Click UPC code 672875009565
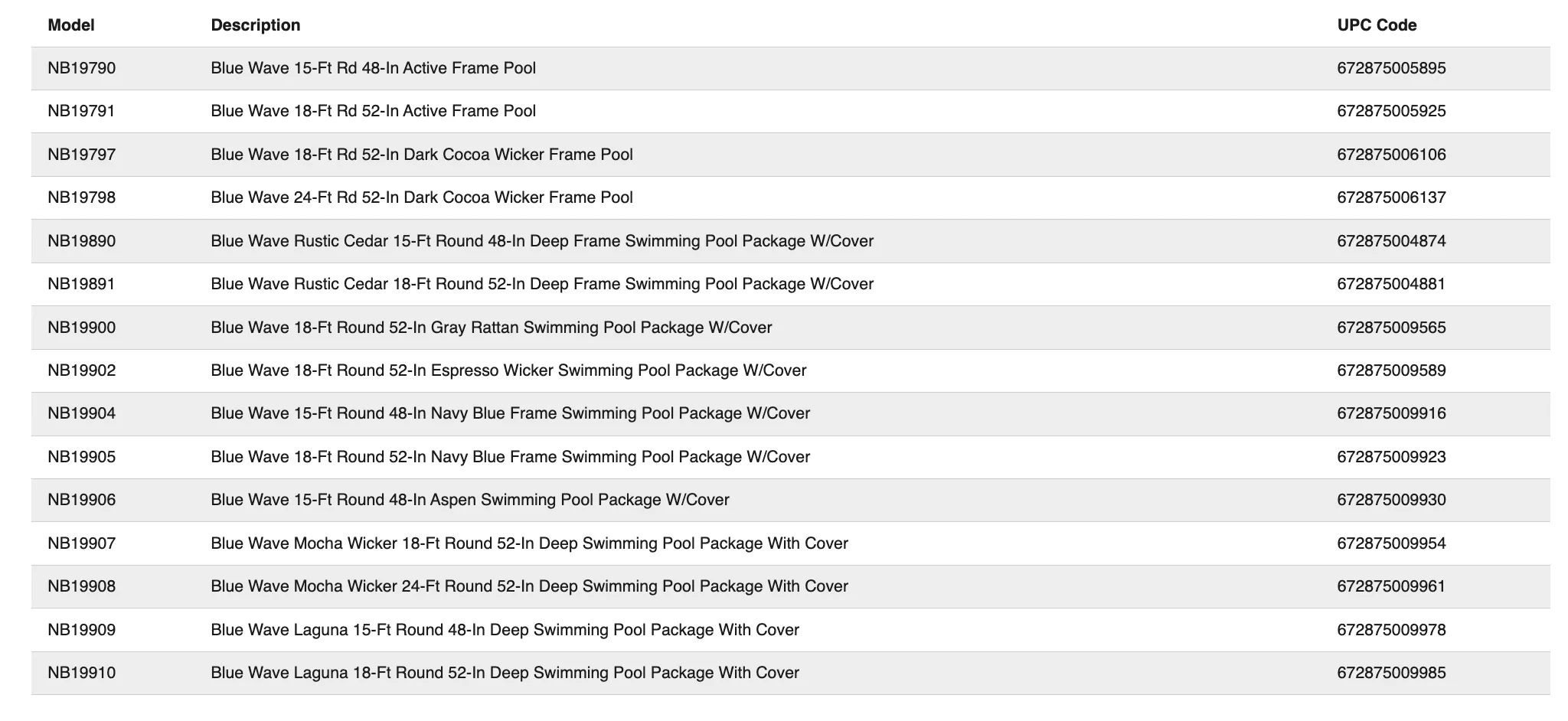Viewport: 1568px width, 721px height. 1391,328
